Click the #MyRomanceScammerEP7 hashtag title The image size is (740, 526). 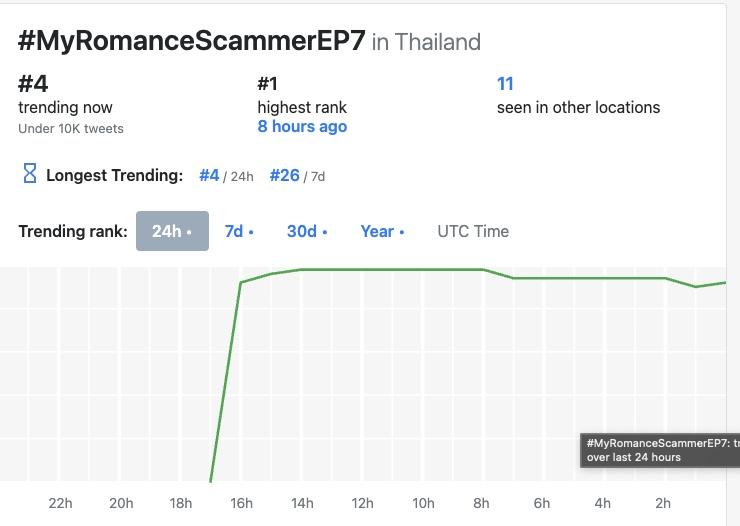pos(191,41)
